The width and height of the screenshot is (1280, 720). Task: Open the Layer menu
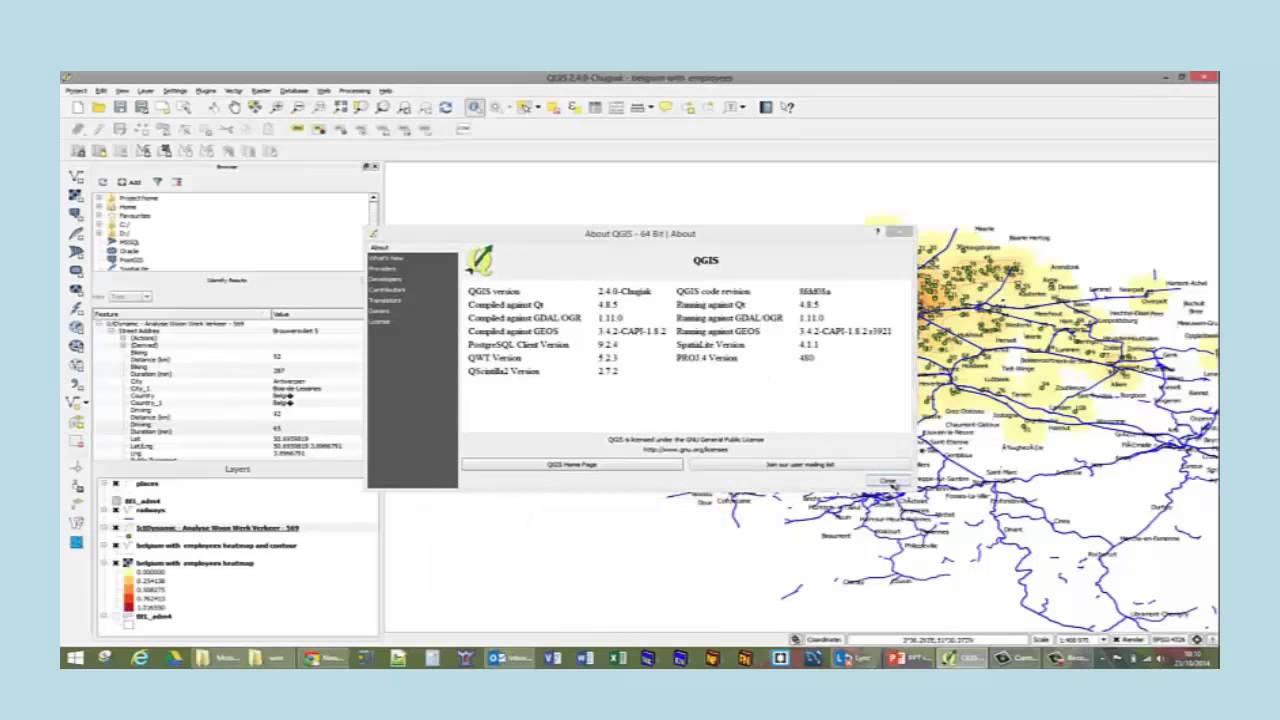click(x=146, y=91)
